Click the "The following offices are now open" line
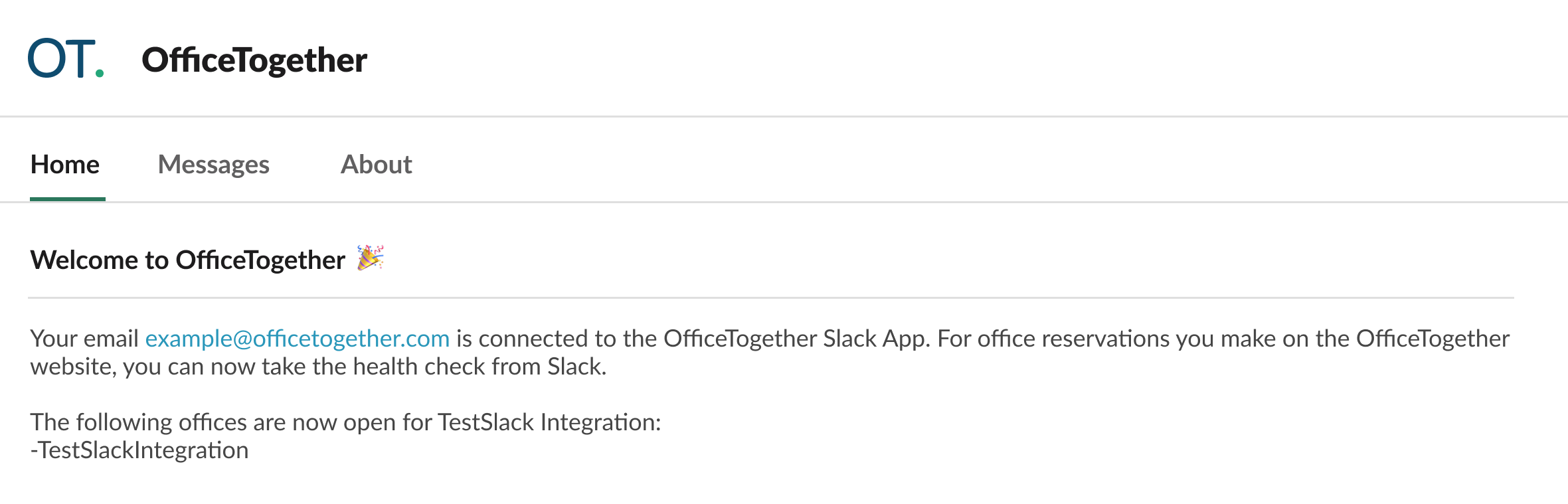 [x=345, y=422]
